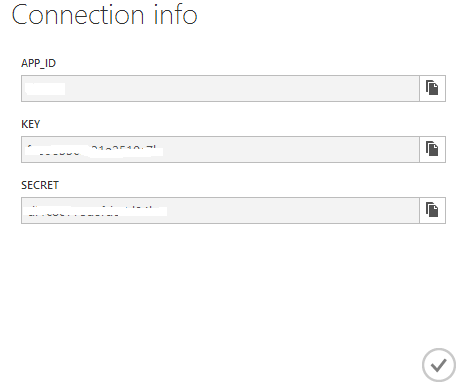Click the Connection info heading

pos(105,15)
